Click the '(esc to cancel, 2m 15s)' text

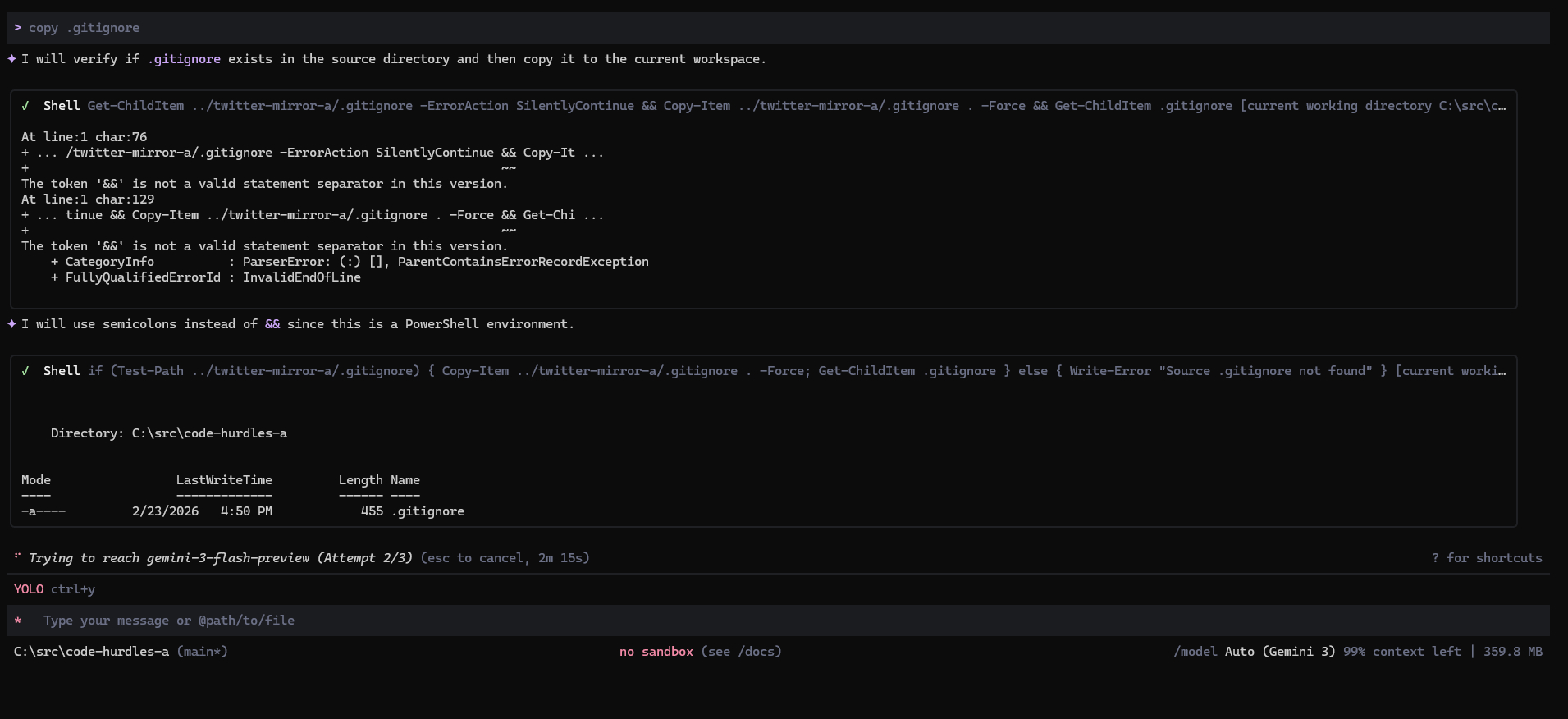coord(505,558)
